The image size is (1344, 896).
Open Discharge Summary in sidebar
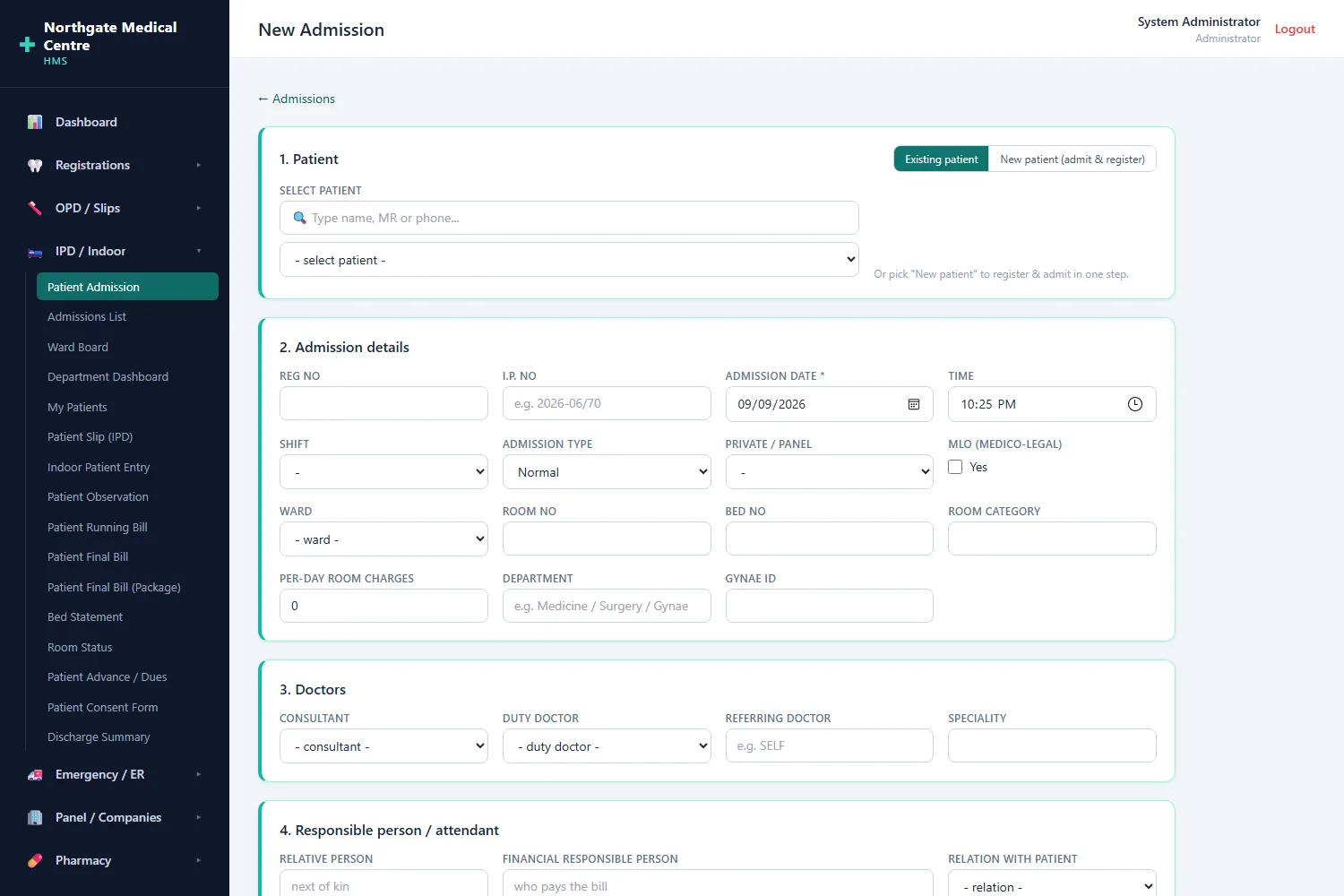tap(99, 737)
